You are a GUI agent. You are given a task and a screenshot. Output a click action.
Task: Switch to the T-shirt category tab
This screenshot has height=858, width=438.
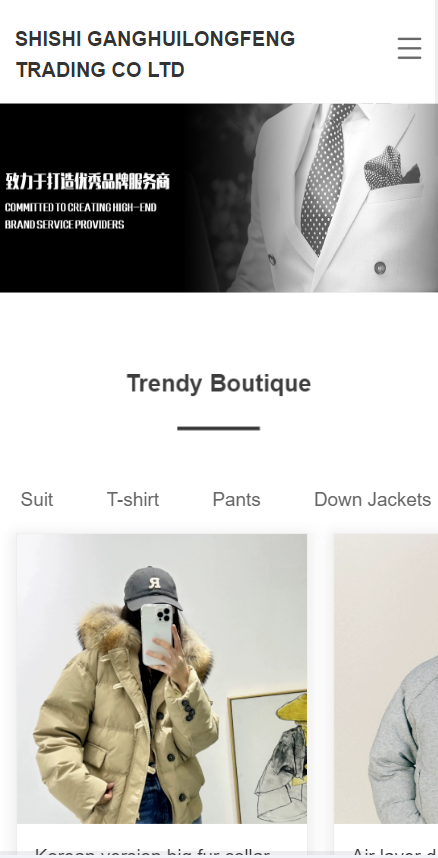coord(132,500)
